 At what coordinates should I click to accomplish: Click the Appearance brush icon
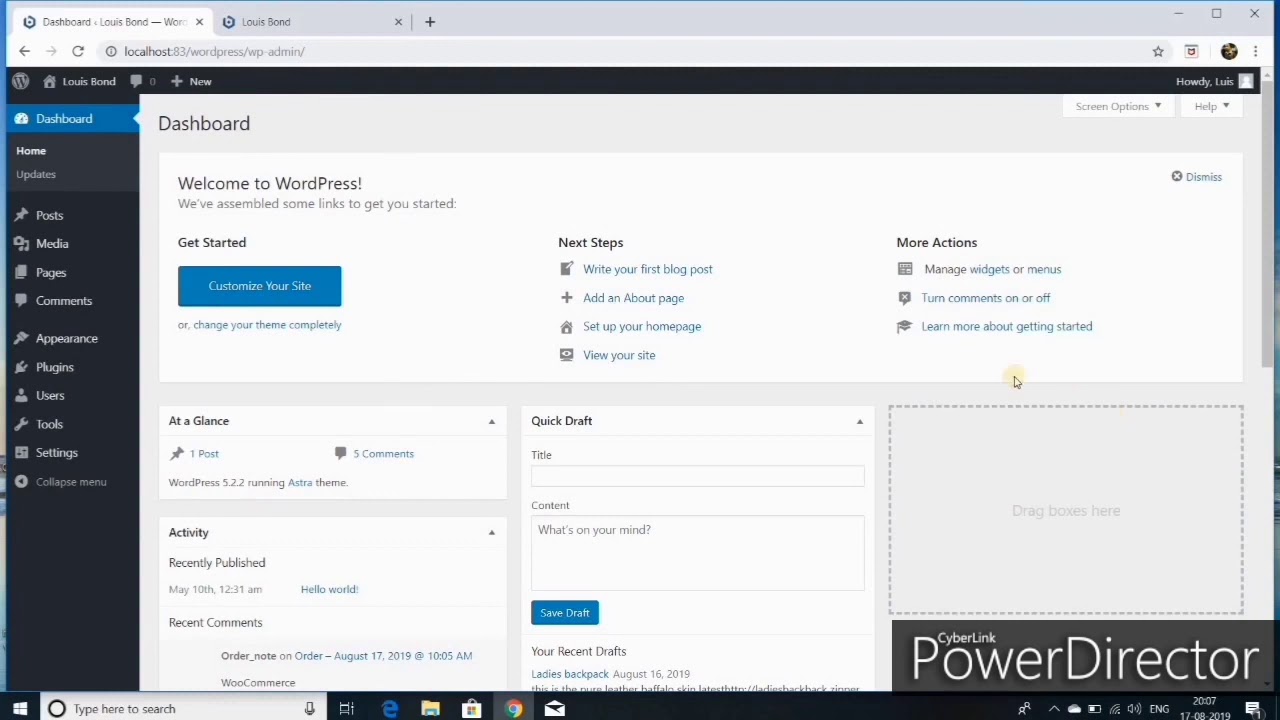21,338
